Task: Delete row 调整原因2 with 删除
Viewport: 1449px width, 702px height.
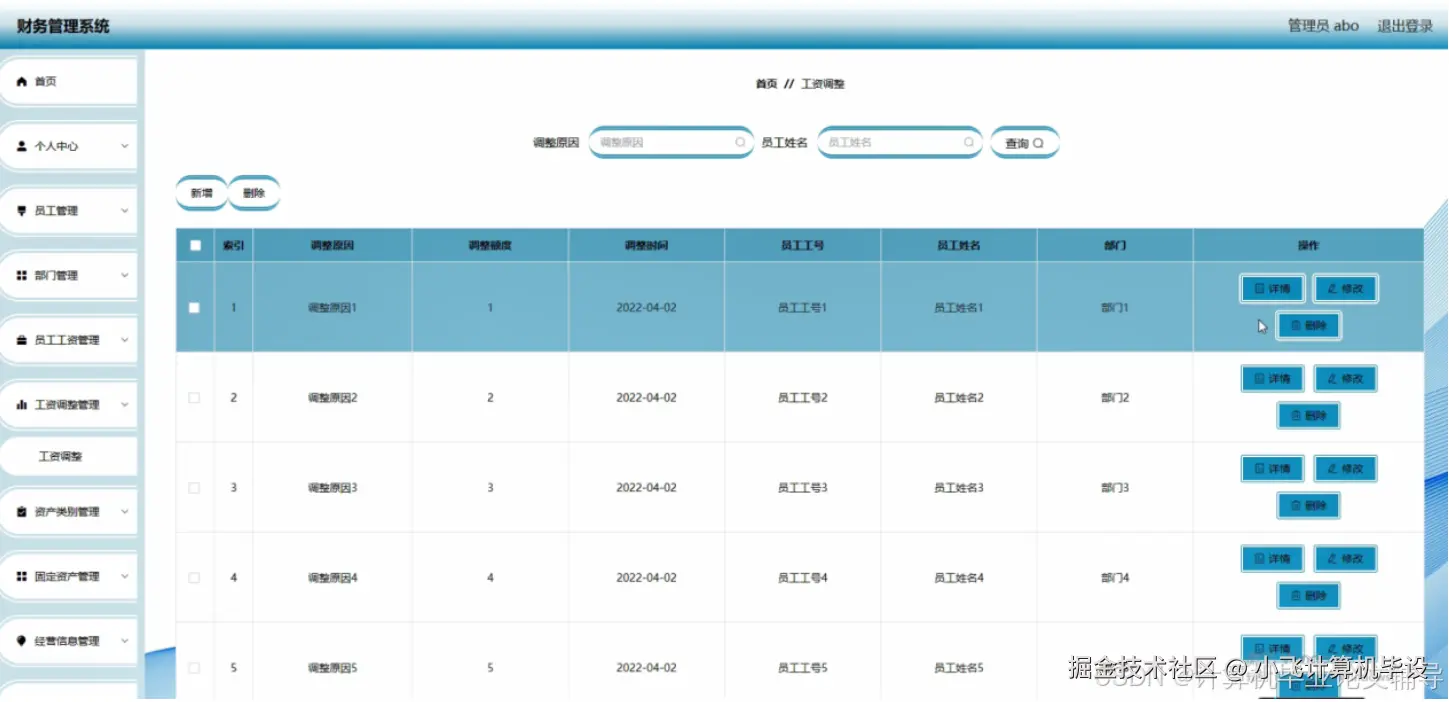Action: click(x=1309, y=415)
